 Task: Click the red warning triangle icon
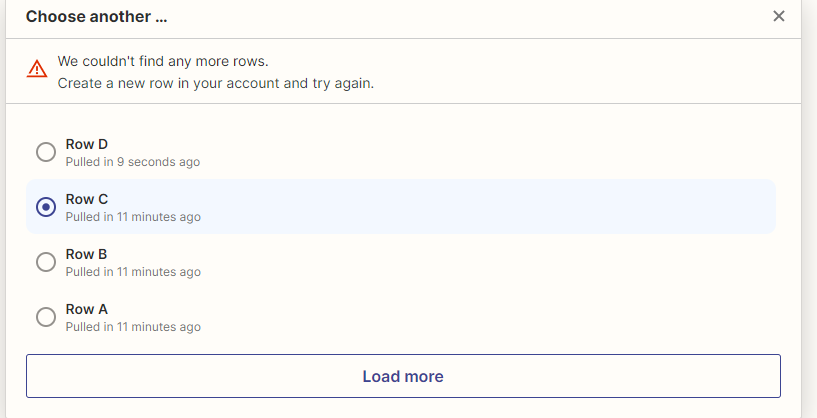coord(37,69)
